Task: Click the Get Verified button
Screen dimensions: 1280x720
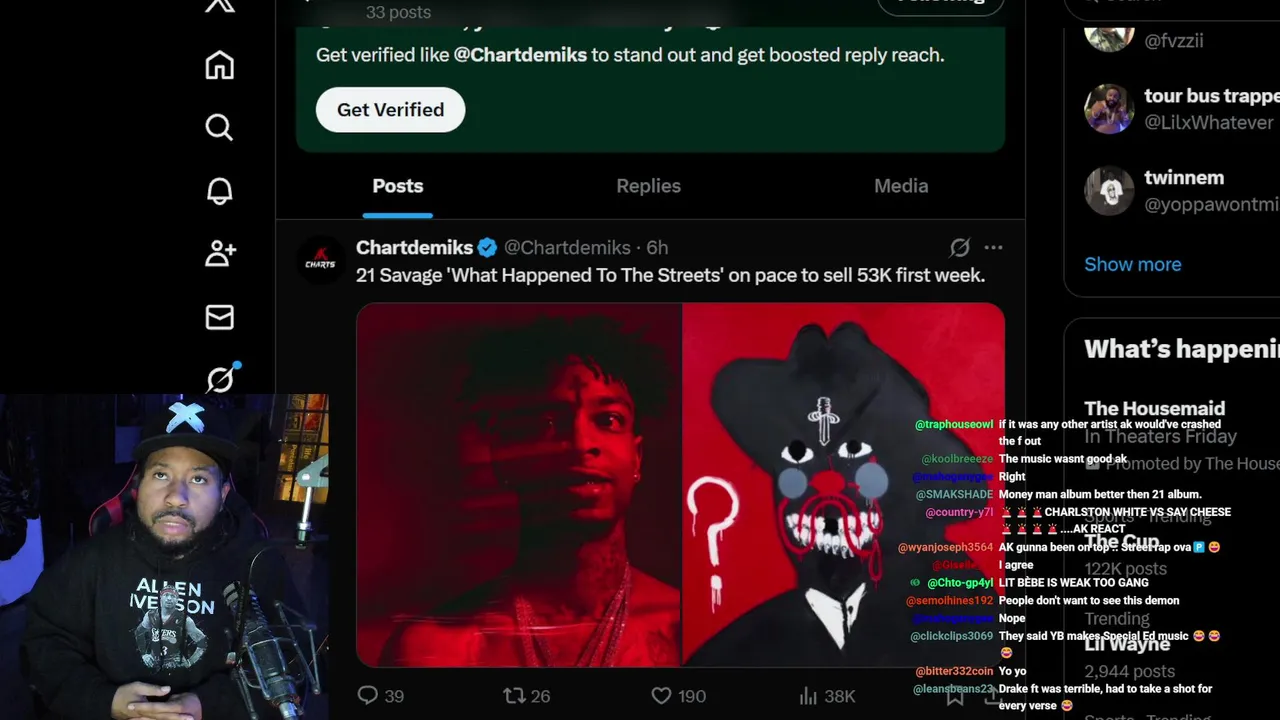Action: coord(390,110)
